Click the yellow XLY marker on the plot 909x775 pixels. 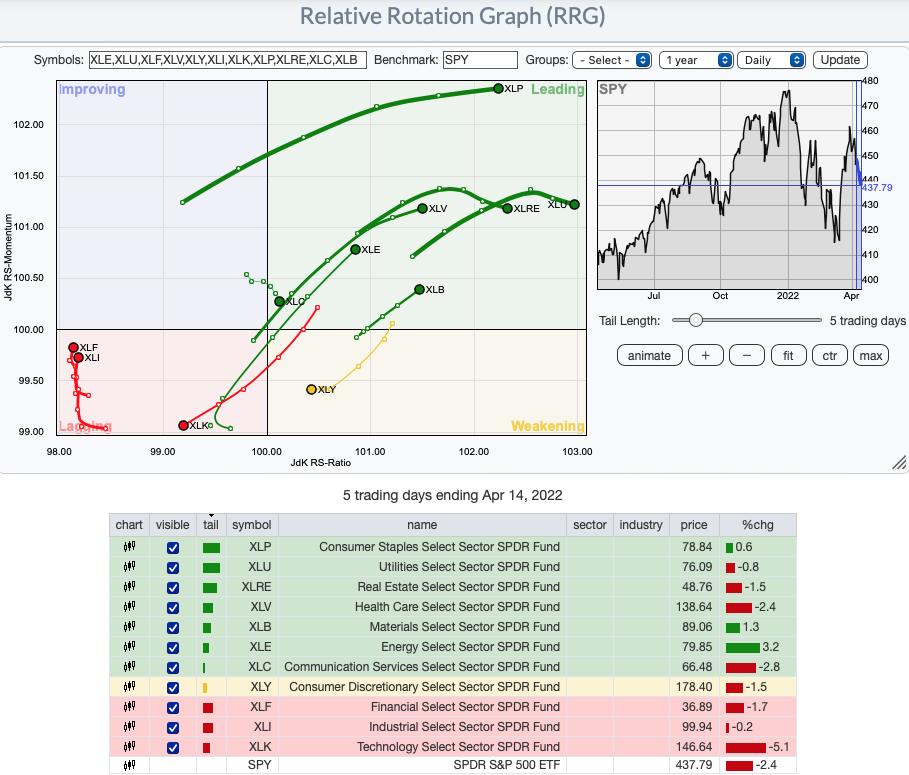click(x=311, y=390)
